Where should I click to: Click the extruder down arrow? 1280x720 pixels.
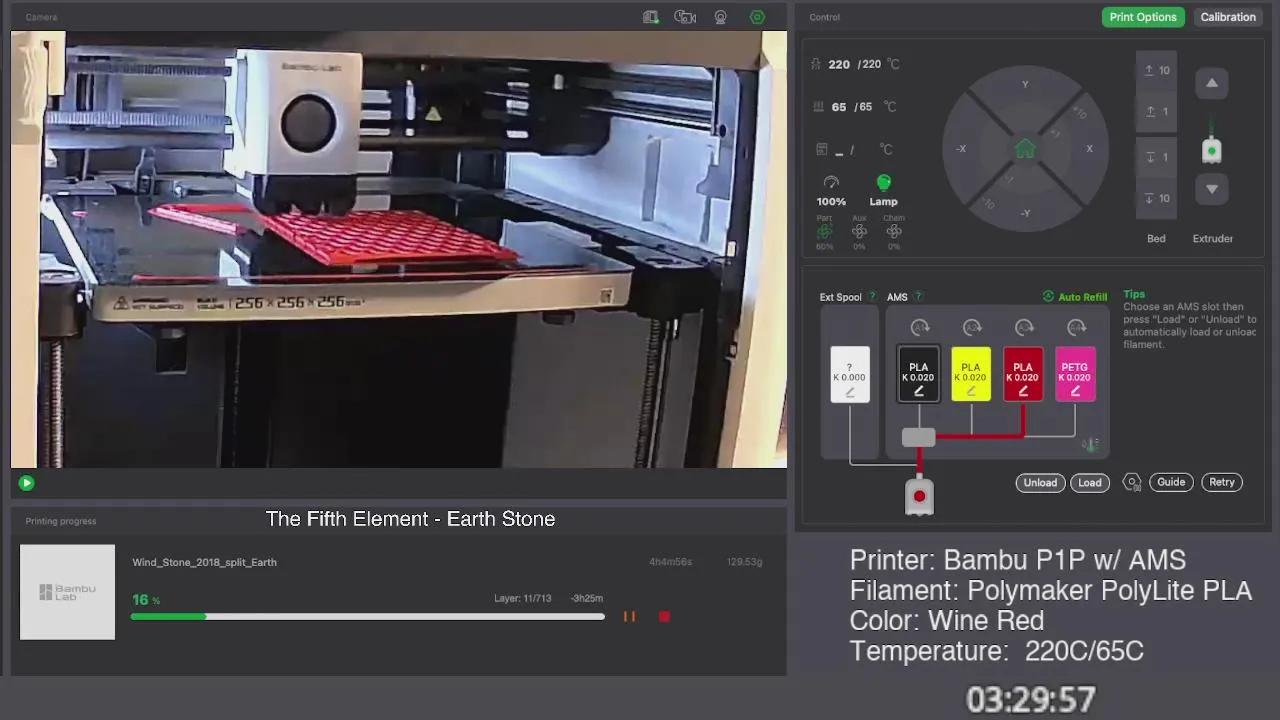[x=1212, y=189]
